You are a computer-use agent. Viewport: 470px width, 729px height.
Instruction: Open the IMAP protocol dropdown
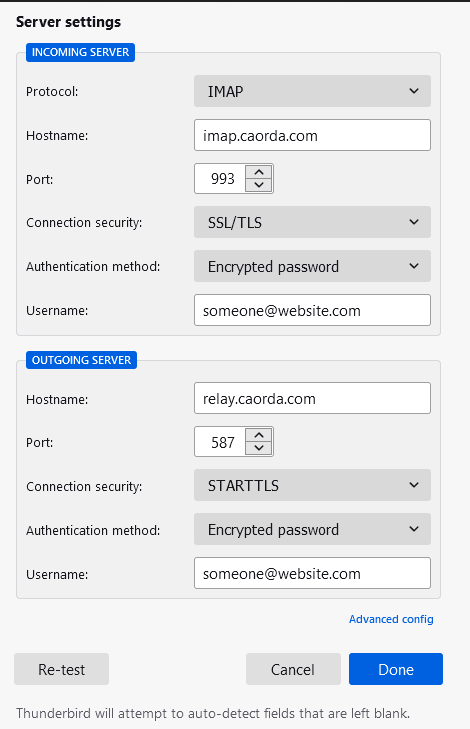pos(312,91)
